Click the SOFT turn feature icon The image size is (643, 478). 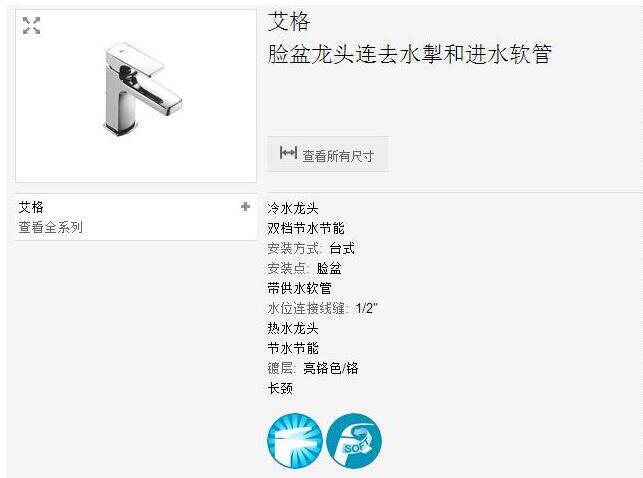pos(354,441)
